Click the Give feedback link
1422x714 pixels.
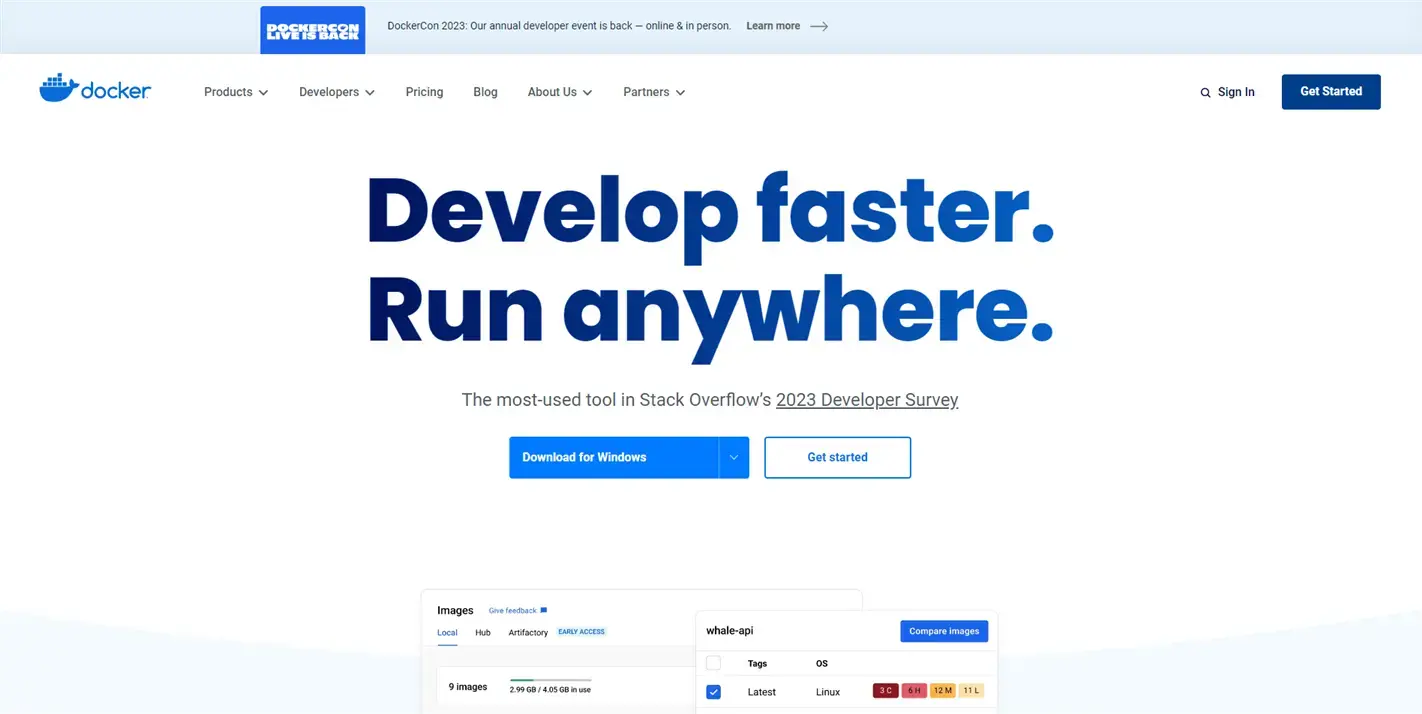coord(512,610)
